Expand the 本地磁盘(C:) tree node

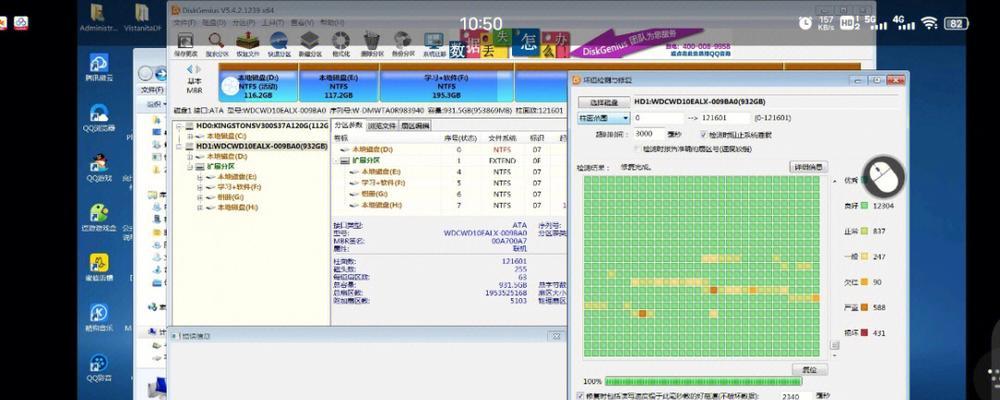click(190, 137)
